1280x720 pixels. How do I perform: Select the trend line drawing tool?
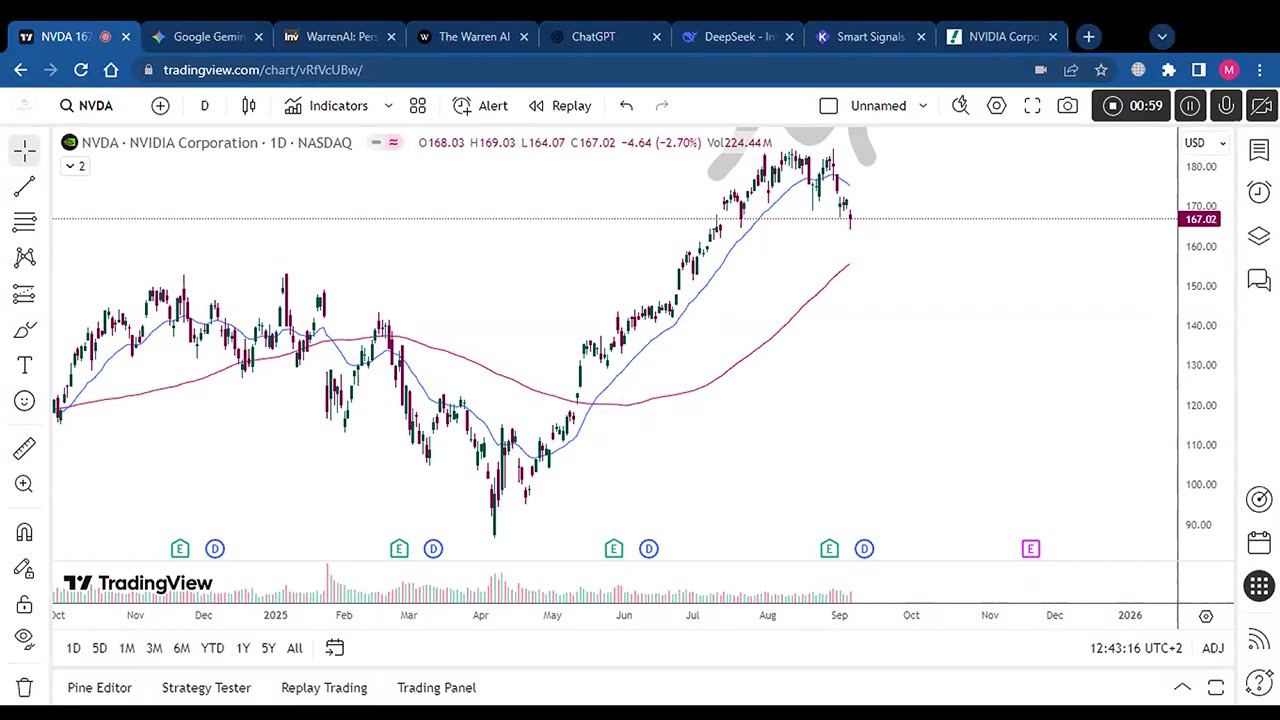click(x=25, y=186)
